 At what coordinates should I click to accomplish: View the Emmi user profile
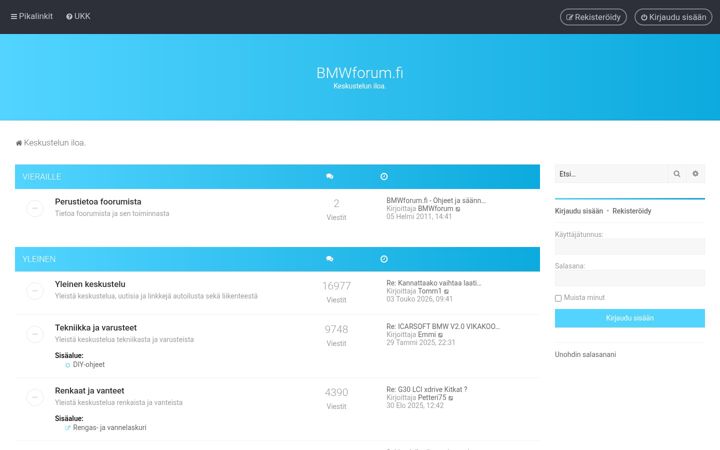(427, 335)
